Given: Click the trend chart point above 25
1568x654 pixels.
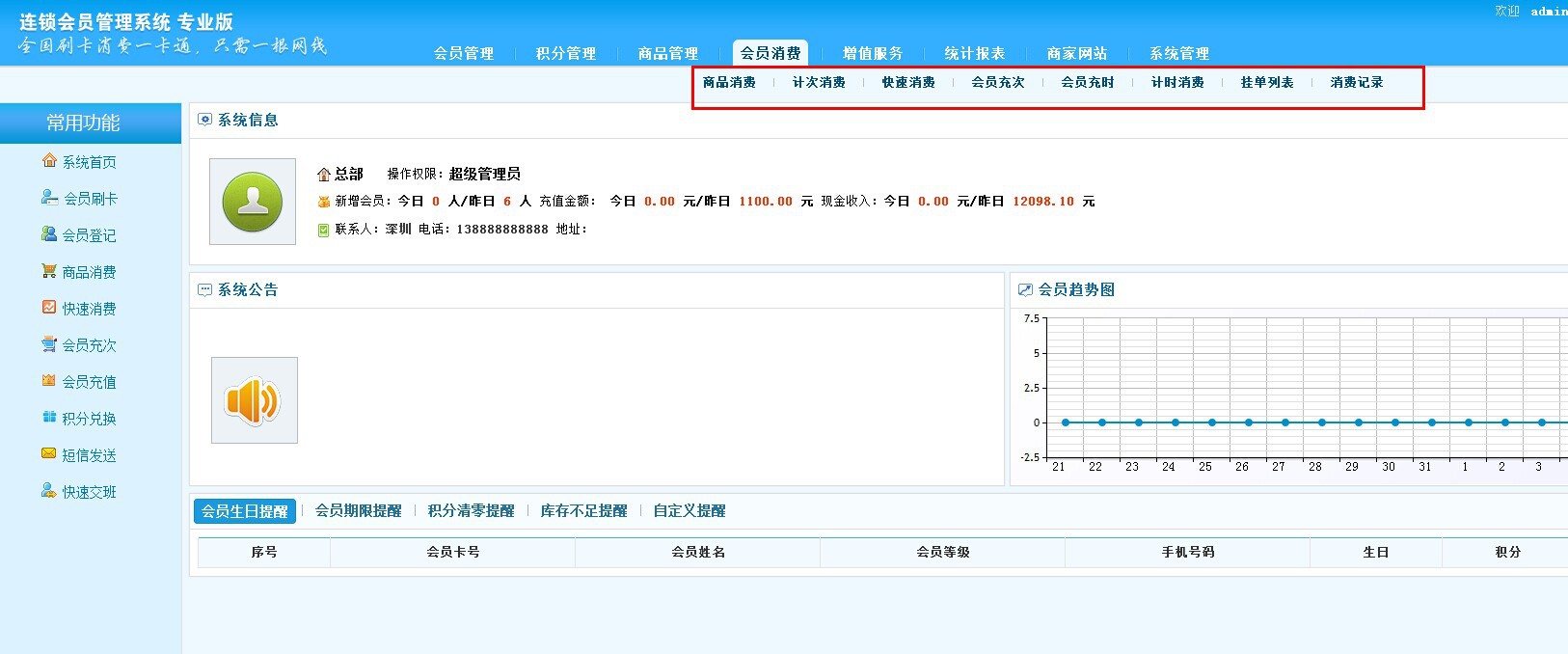Looking at the screenshot, I should click(1212, 422).
